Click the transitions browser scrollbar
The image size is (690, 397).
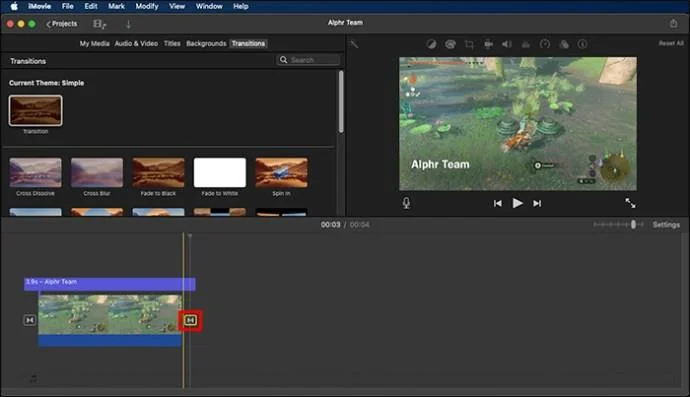click(341, 102)
